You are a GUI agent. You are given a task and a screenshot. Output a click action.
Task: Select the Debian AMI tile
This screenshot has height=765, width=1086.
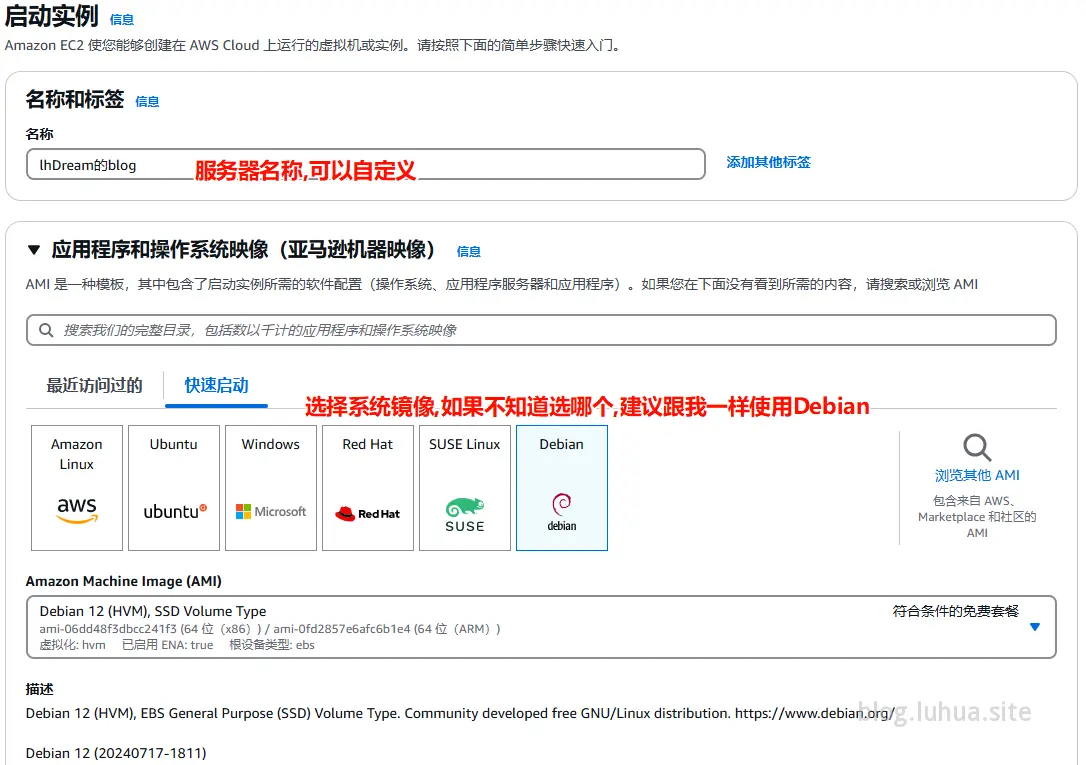tap(562, 487)
